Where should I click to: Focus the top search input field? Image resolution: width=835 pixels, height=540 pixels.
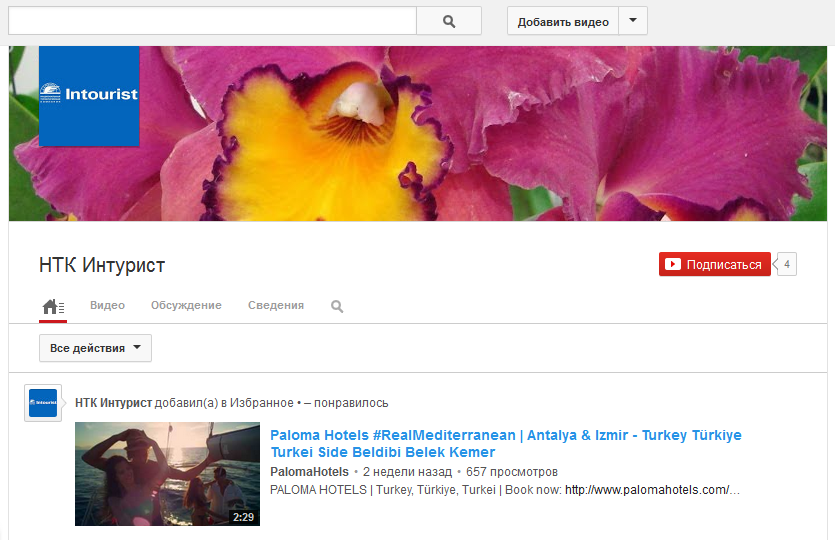point(212,21)
